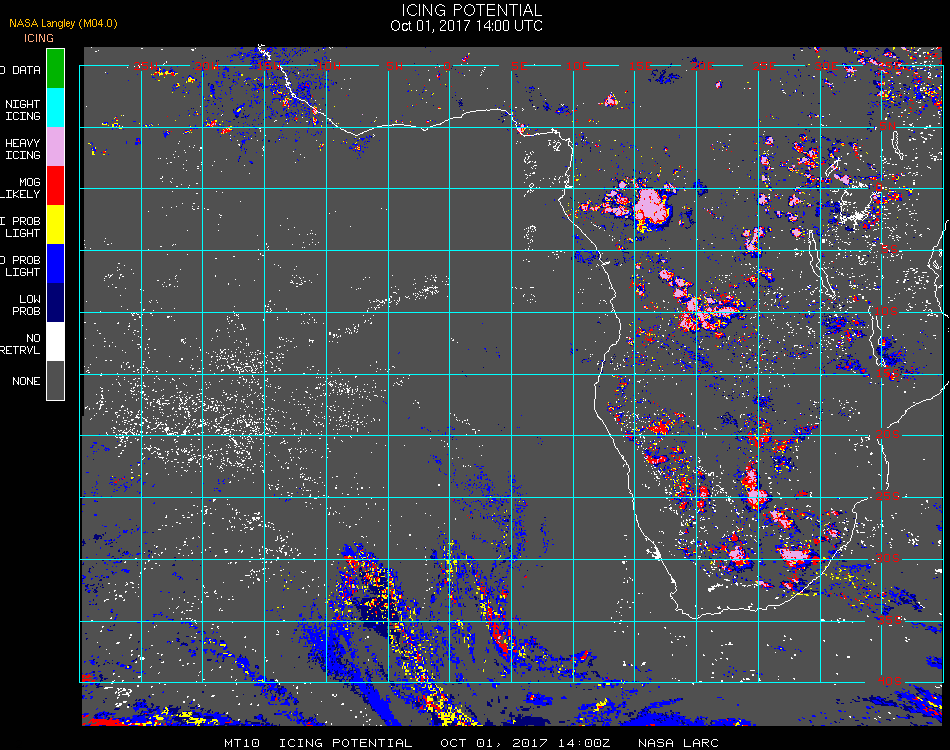Click the 'LO PROB LIGHT' legend label
The width and height of the screenshot is (950, 750).
21,266
